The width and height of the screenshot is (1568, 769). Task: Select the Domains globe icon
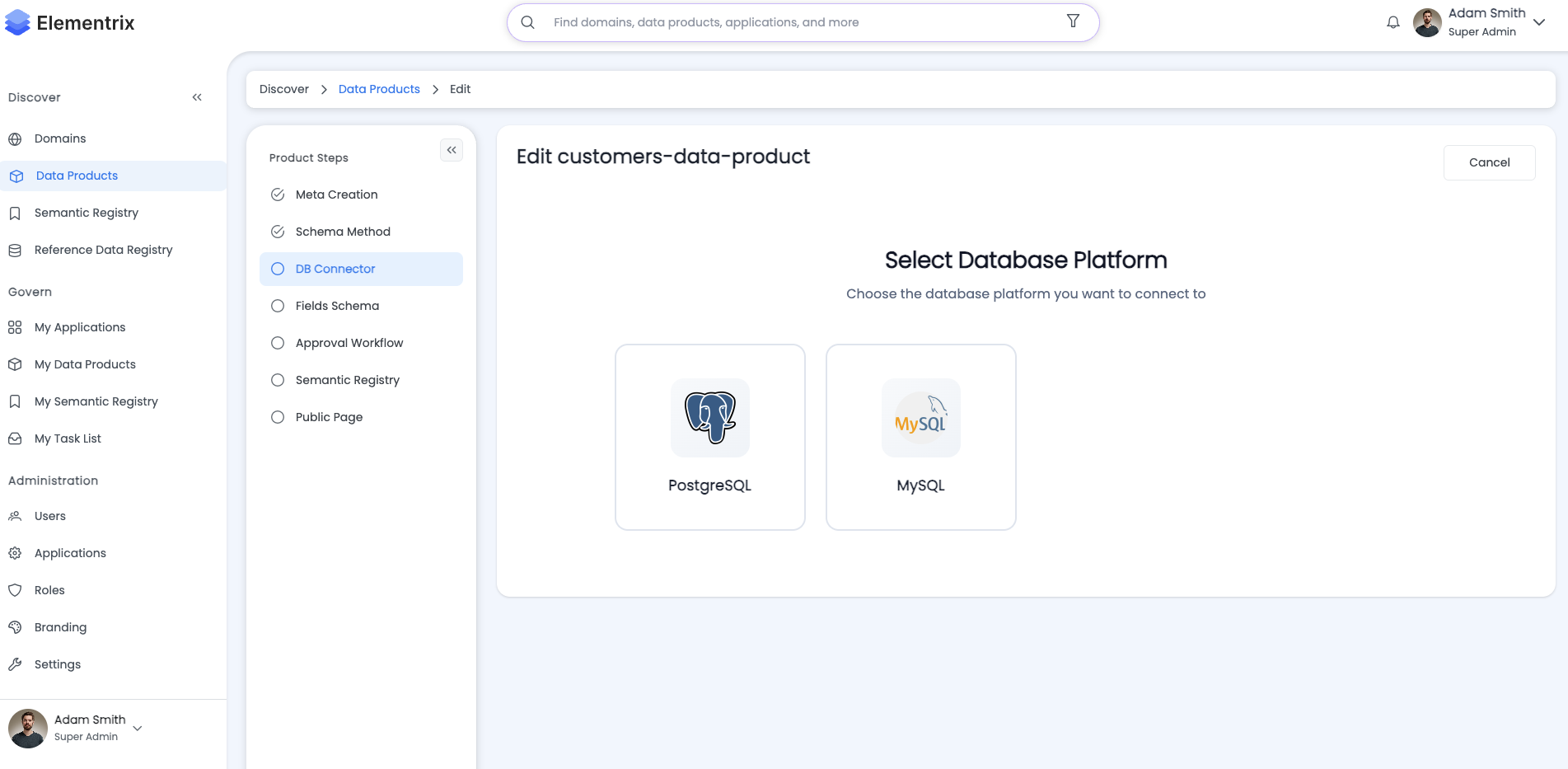click(x=16, y=138)
